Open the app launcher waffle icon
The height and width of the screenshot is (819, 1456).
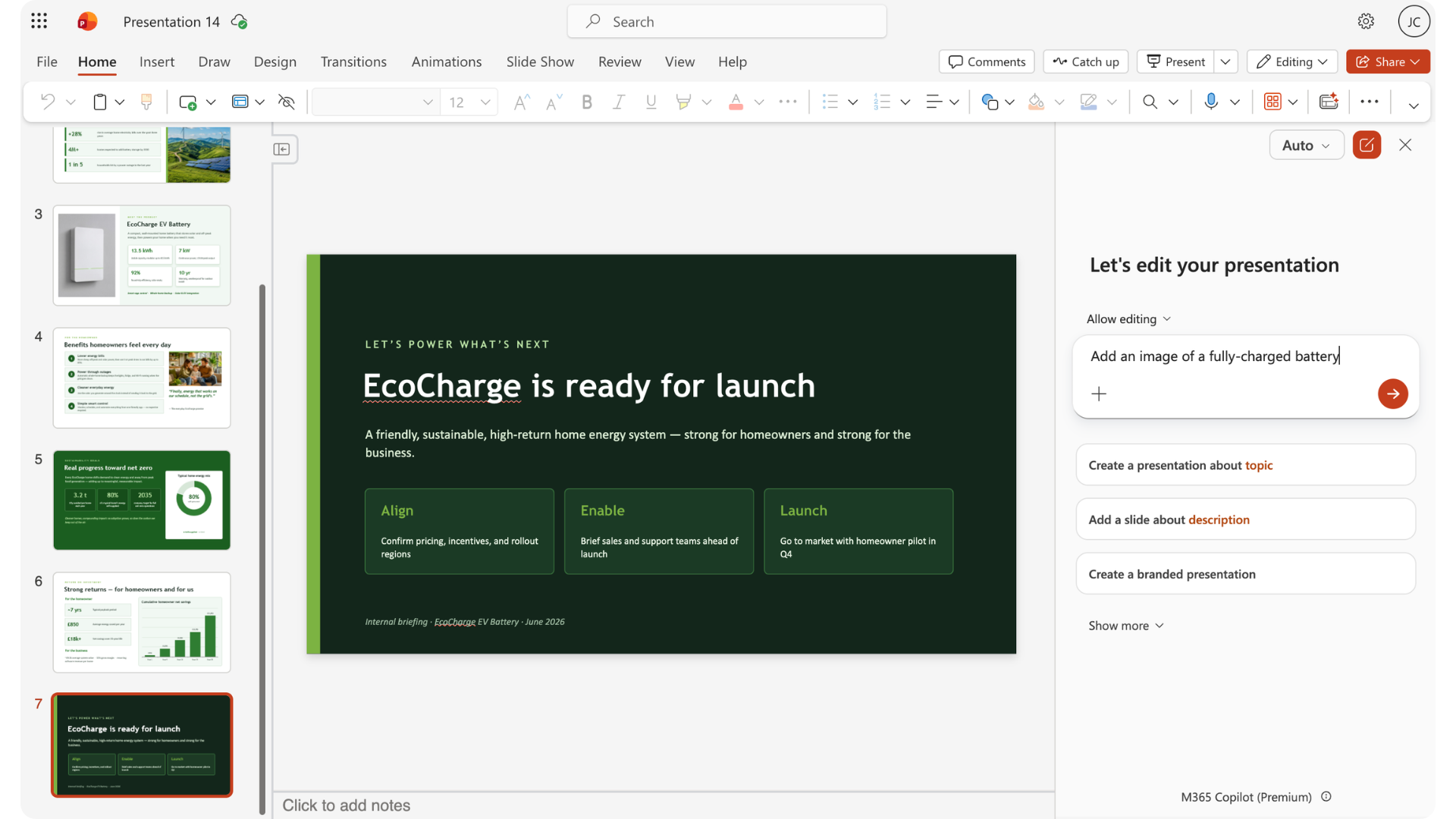[x=39, y=21]
